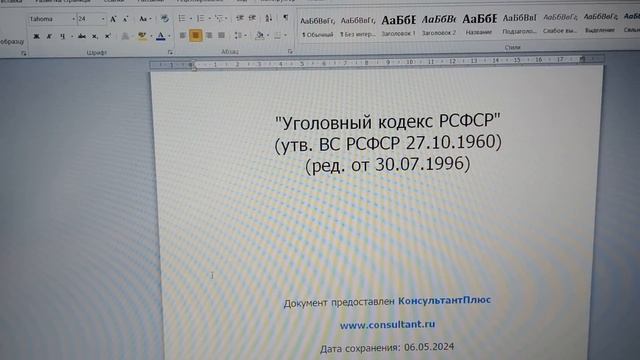Screen dimensions: 640x360
Task: Click the line "(утв. ВС РСФСР 27.10.1960)"
Action: [388, 144]
